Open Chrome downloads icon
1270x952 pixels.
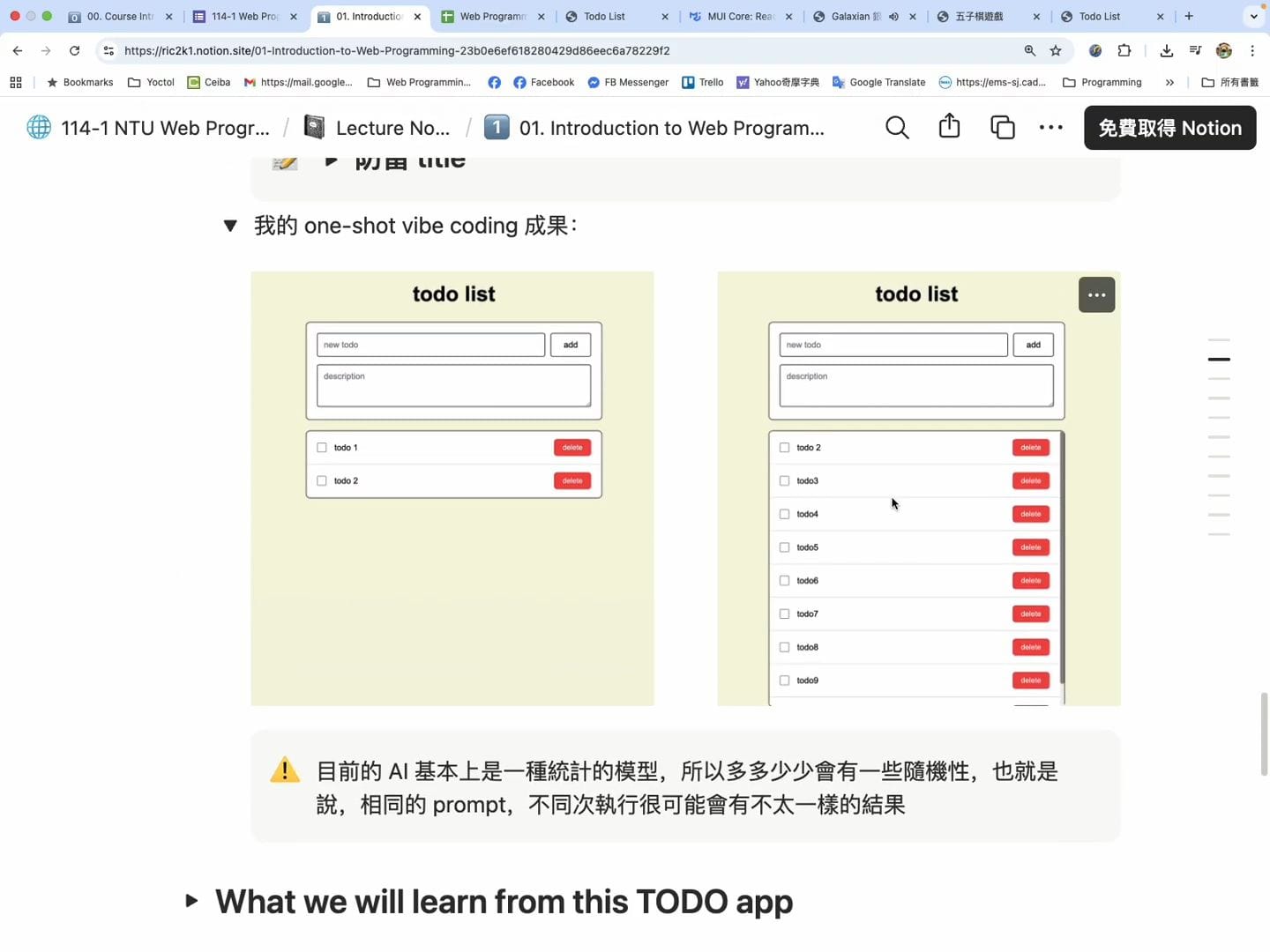(x=1166, y=51)
